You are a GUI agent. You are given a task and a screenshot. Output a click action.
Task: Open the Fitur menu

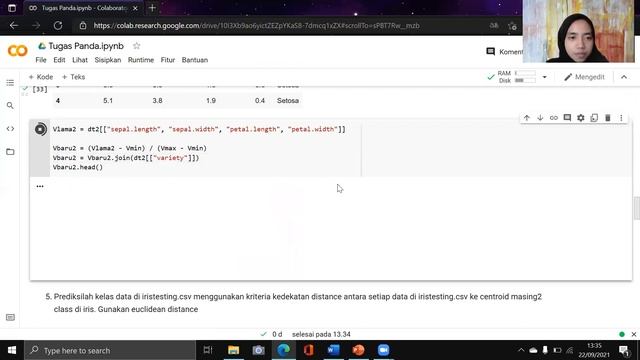(x=168, y=60)
